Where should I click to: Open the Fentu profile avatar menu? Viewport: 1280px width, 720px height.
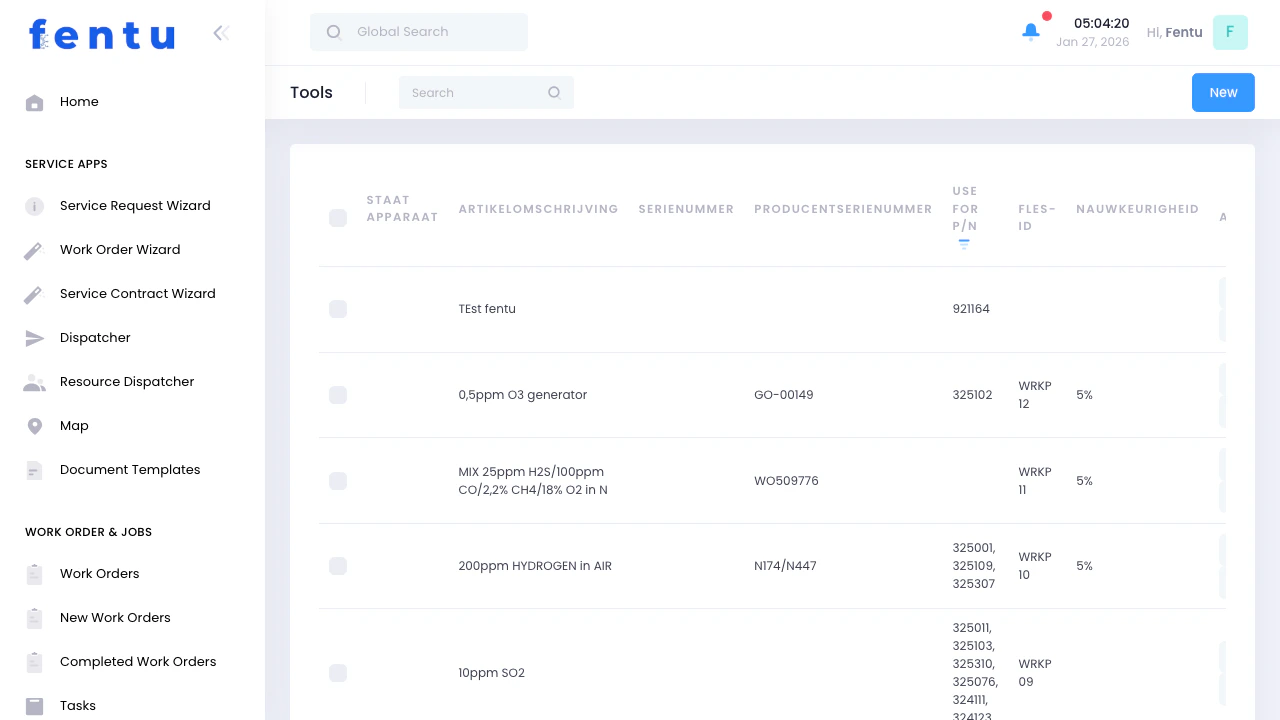(x=1230, y=32)
